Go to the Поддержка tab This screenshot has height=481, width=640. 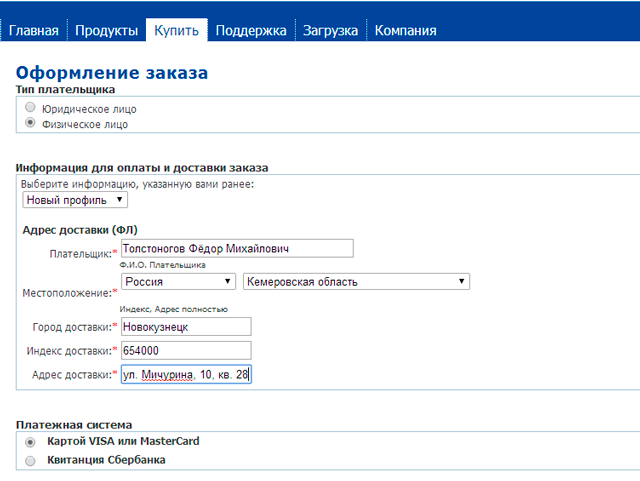[250, 30]
